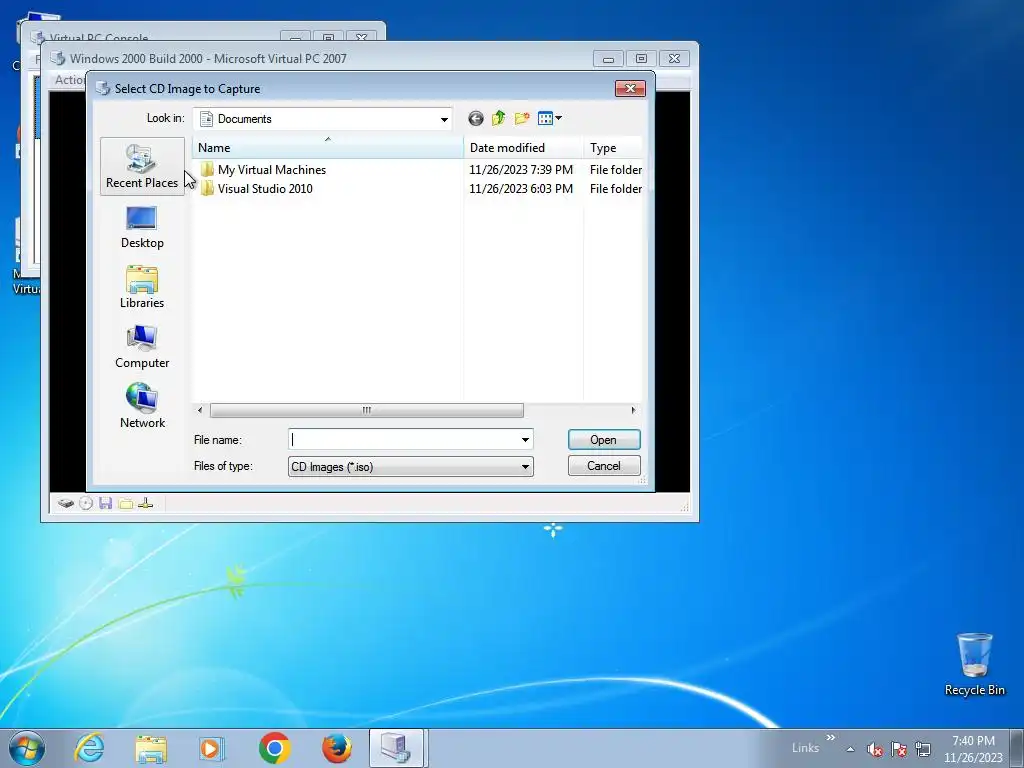The height and width of the screenshot is (768, 1024).
Task: Click into the File name field
Action: tap(404, 440)
